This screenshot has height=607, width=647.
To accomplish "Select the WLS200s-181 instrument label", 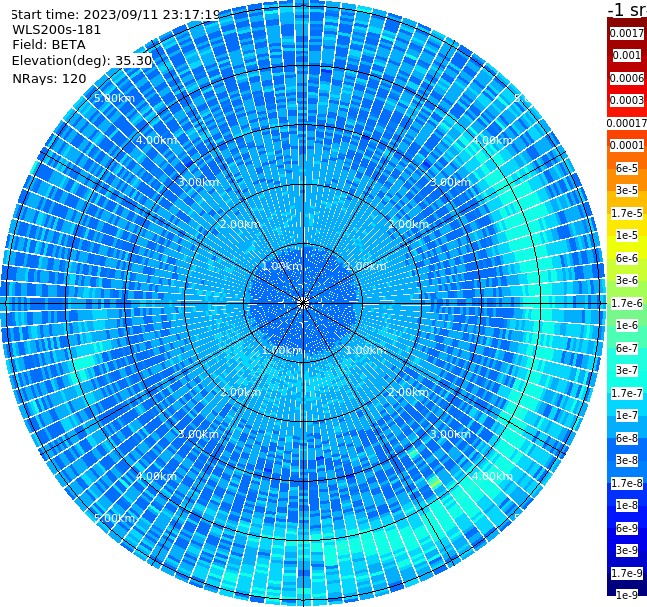I will click(57, 30).
